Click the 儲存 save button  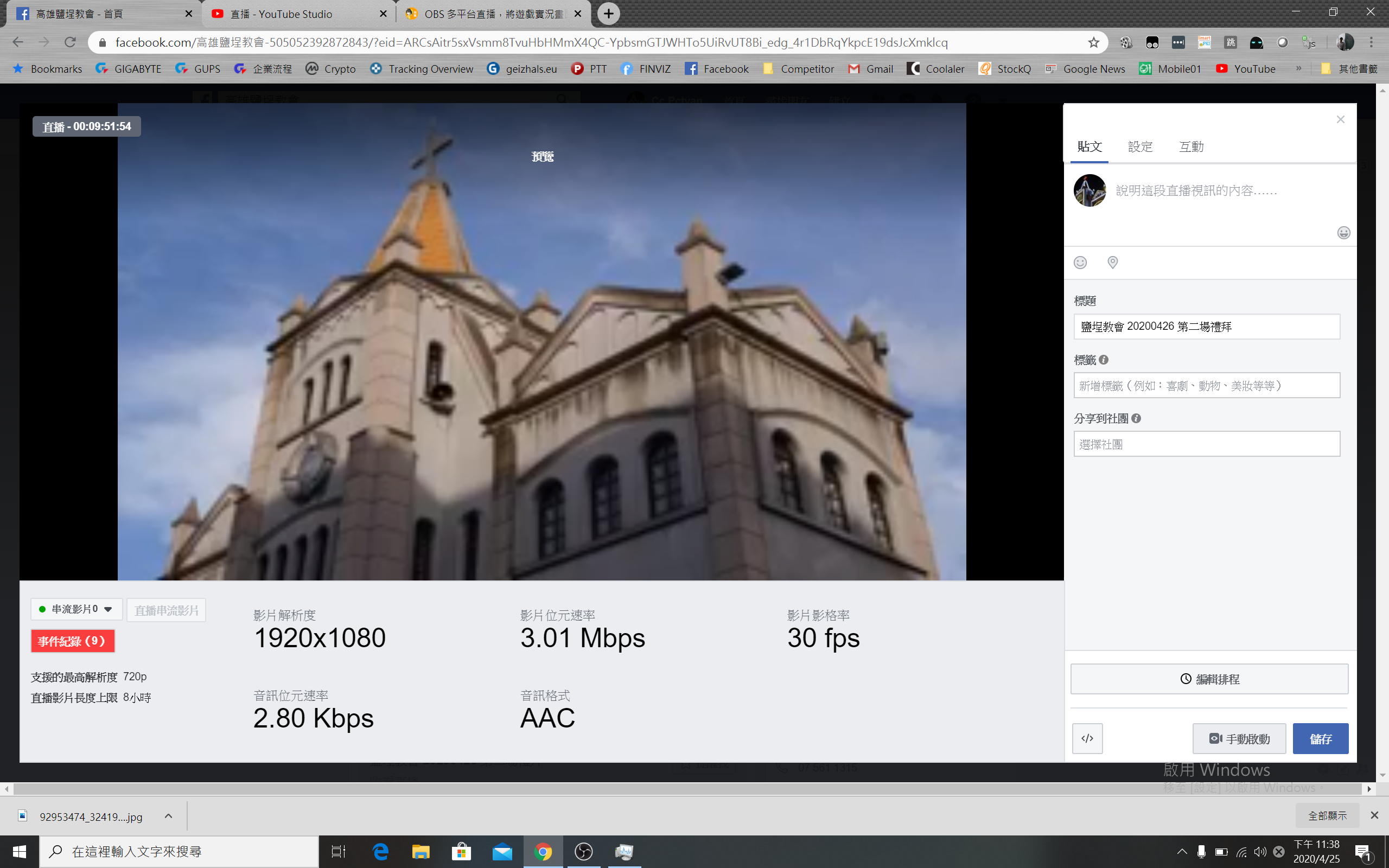[x=1320, y=739]
